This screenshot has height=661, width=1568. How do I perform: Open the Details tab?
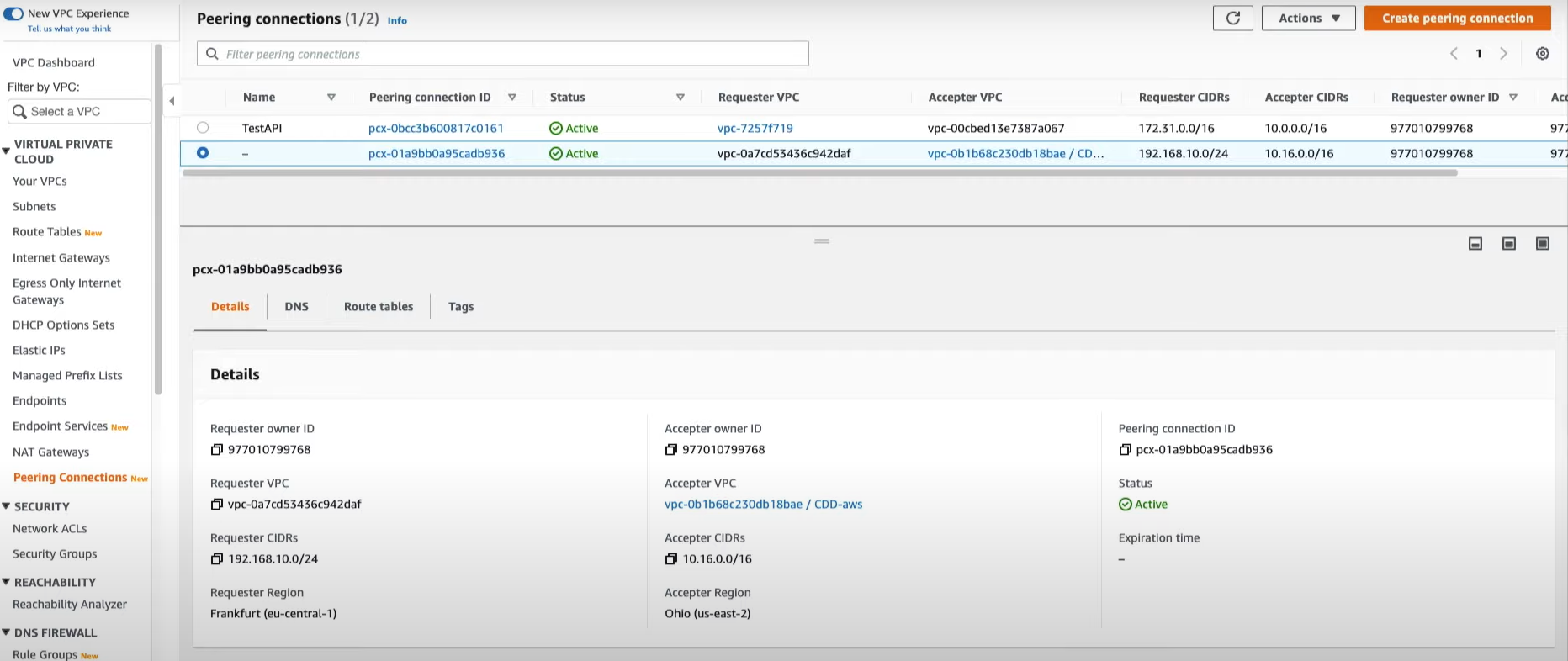(230, 307)
